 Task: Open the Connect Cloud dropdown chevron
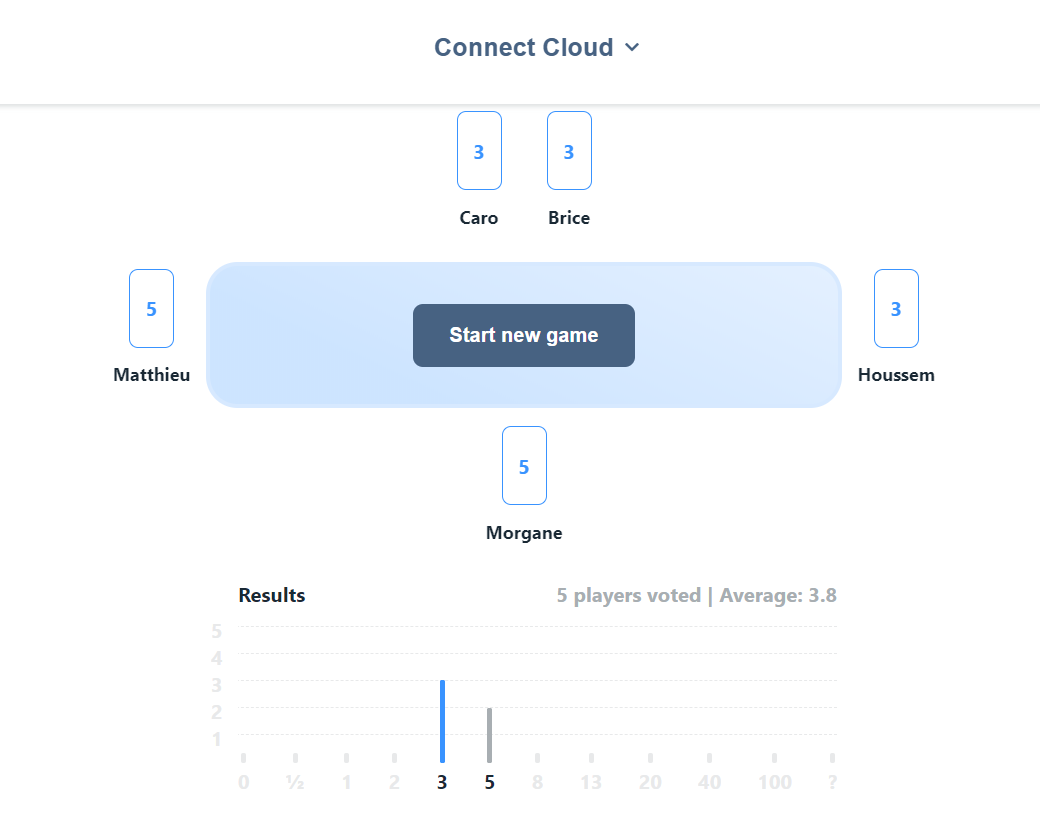click(x=632, y=47)
